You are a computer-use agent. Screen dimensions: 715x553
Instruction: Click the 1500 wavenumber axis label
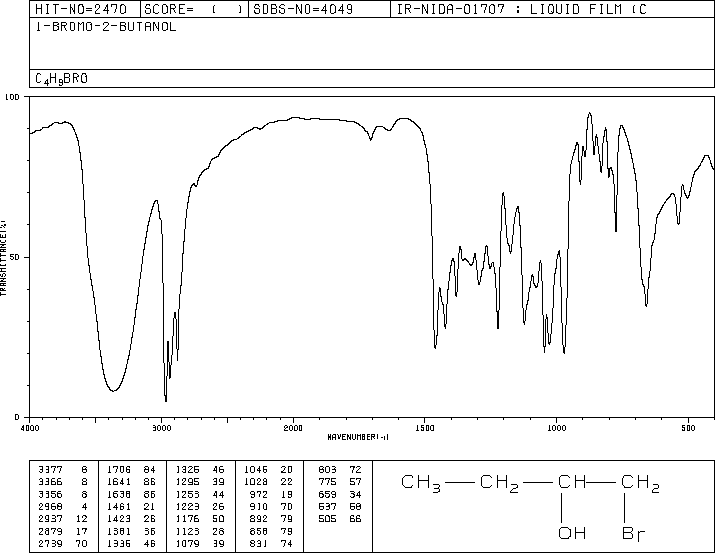pyautogui.click(x=425, y=428)
